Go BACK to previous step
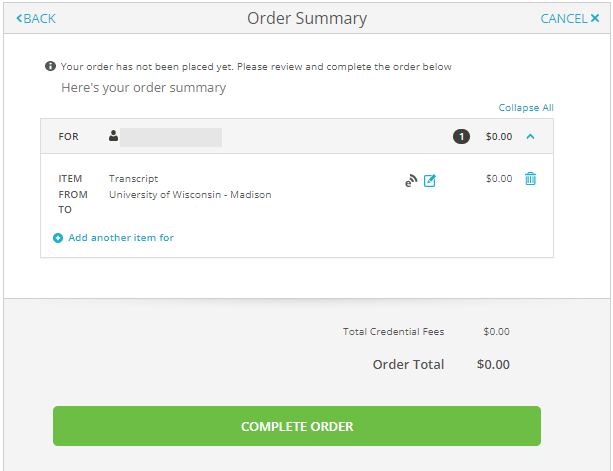Screen dimensions: 613x471 click(x=36, y=18)
